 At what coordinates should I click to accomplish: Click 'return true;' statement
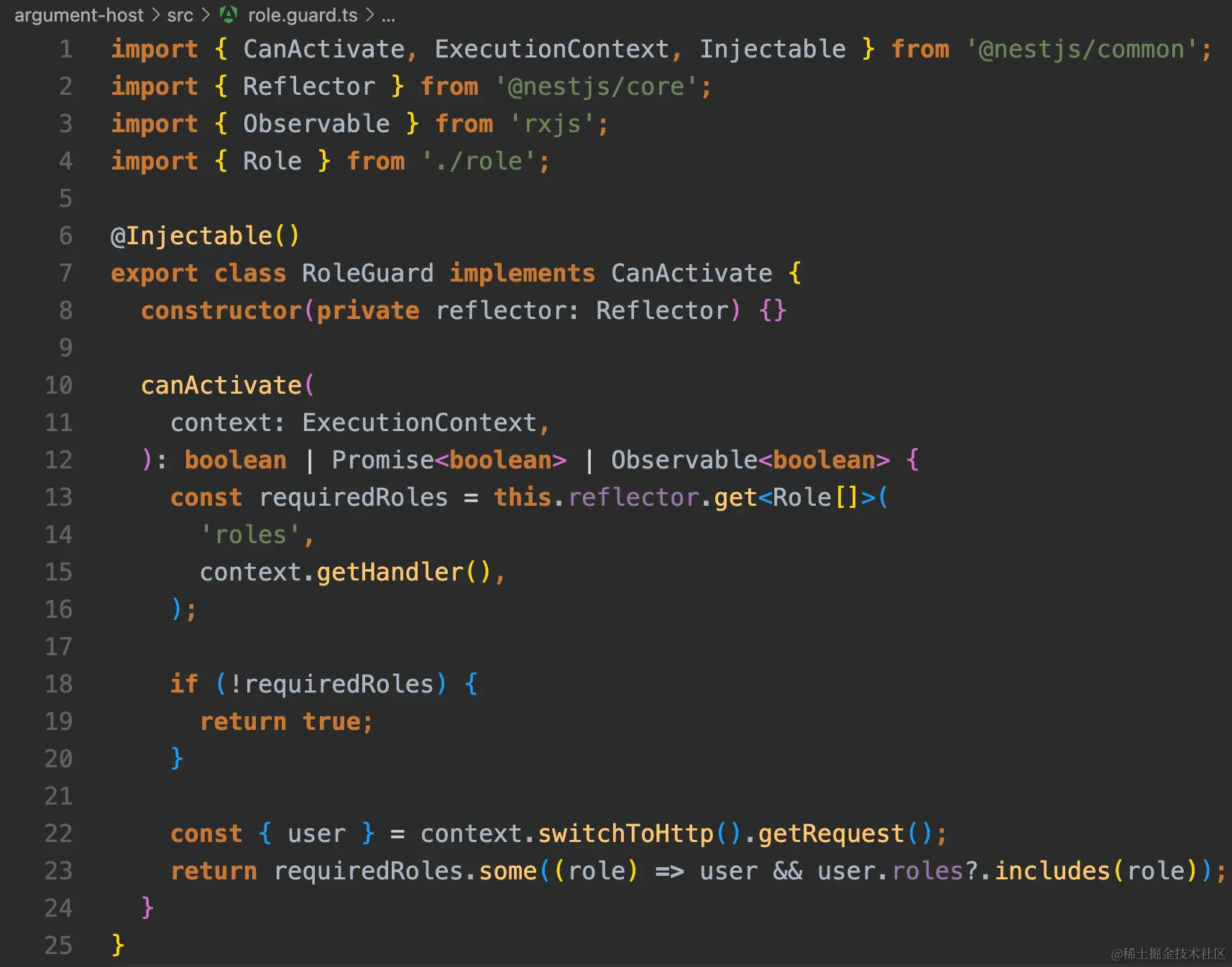pos(286,721)
